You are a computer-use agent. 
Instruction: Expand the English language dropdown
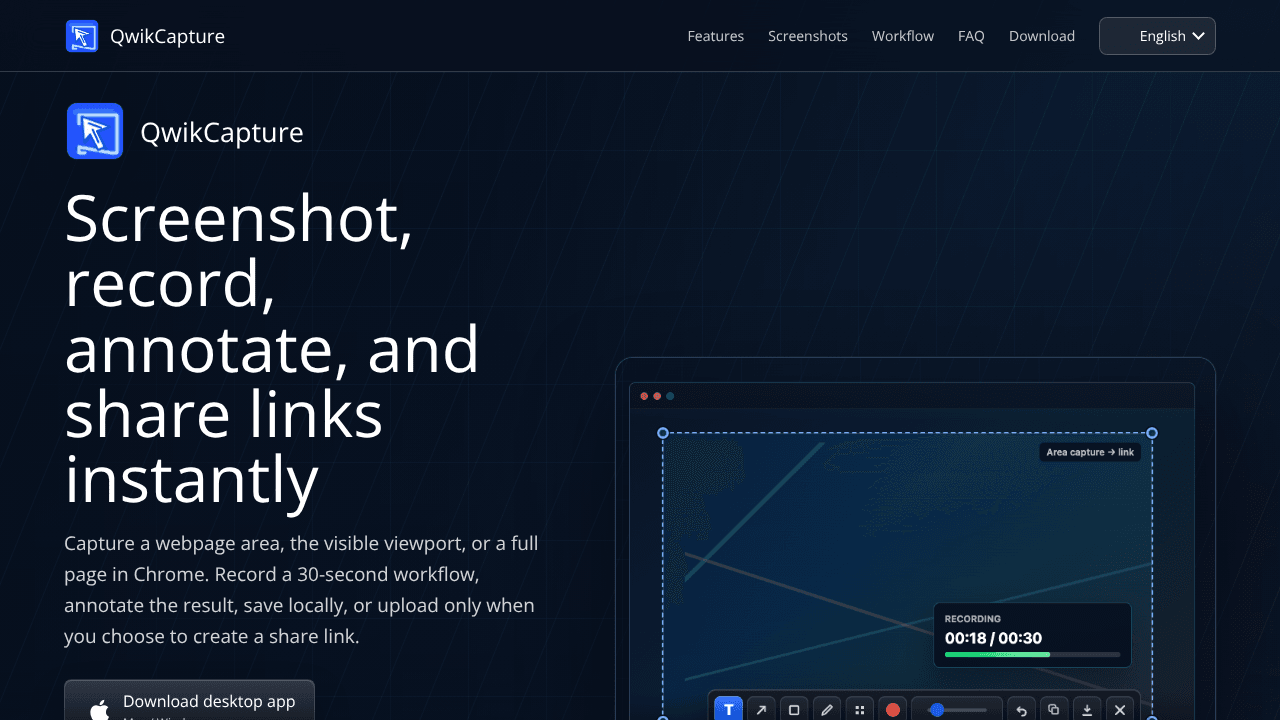click(1157, 36)
